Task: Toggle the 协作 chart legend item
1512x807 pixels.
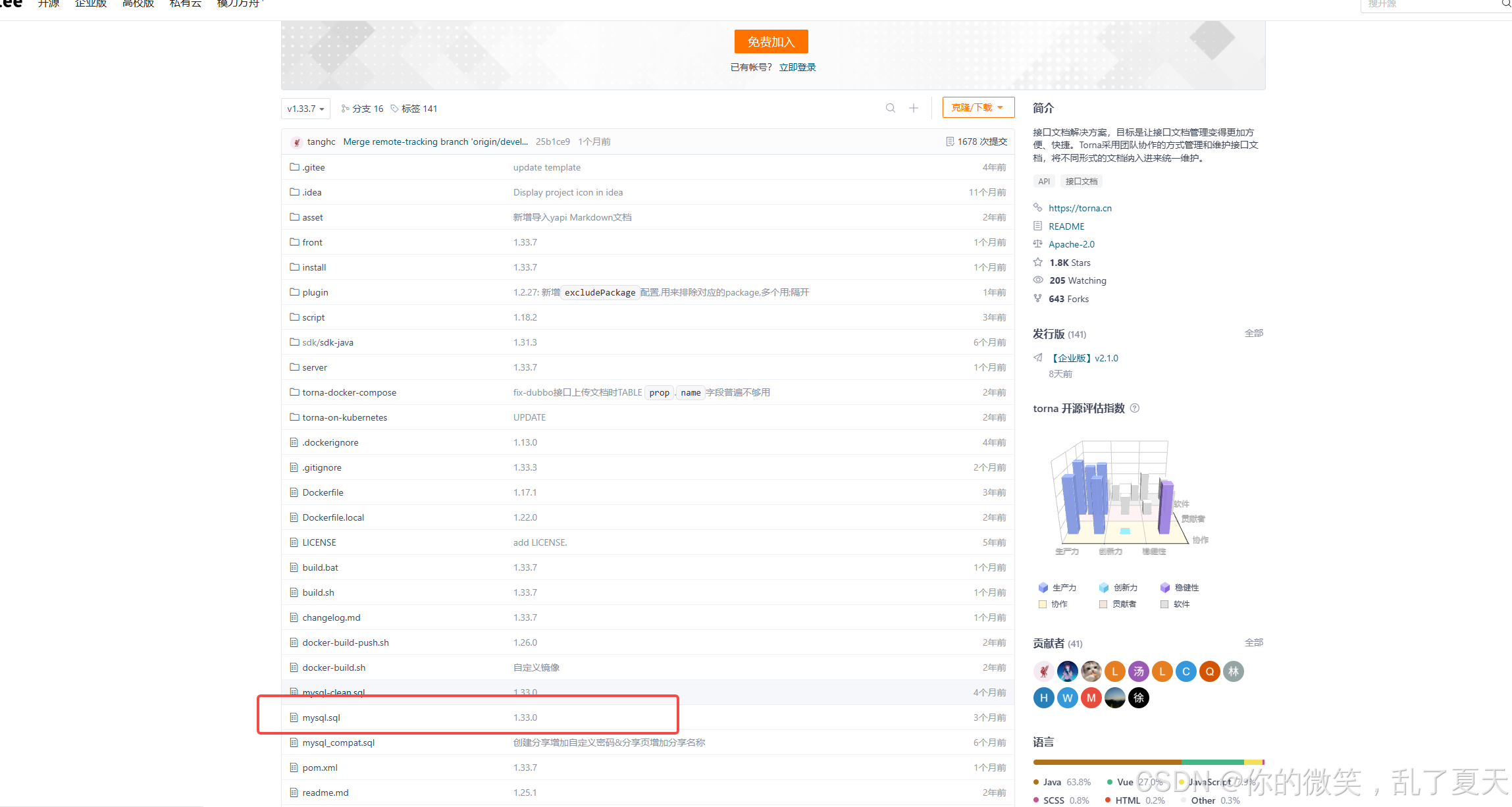Action: click(x=1053, y=604)
